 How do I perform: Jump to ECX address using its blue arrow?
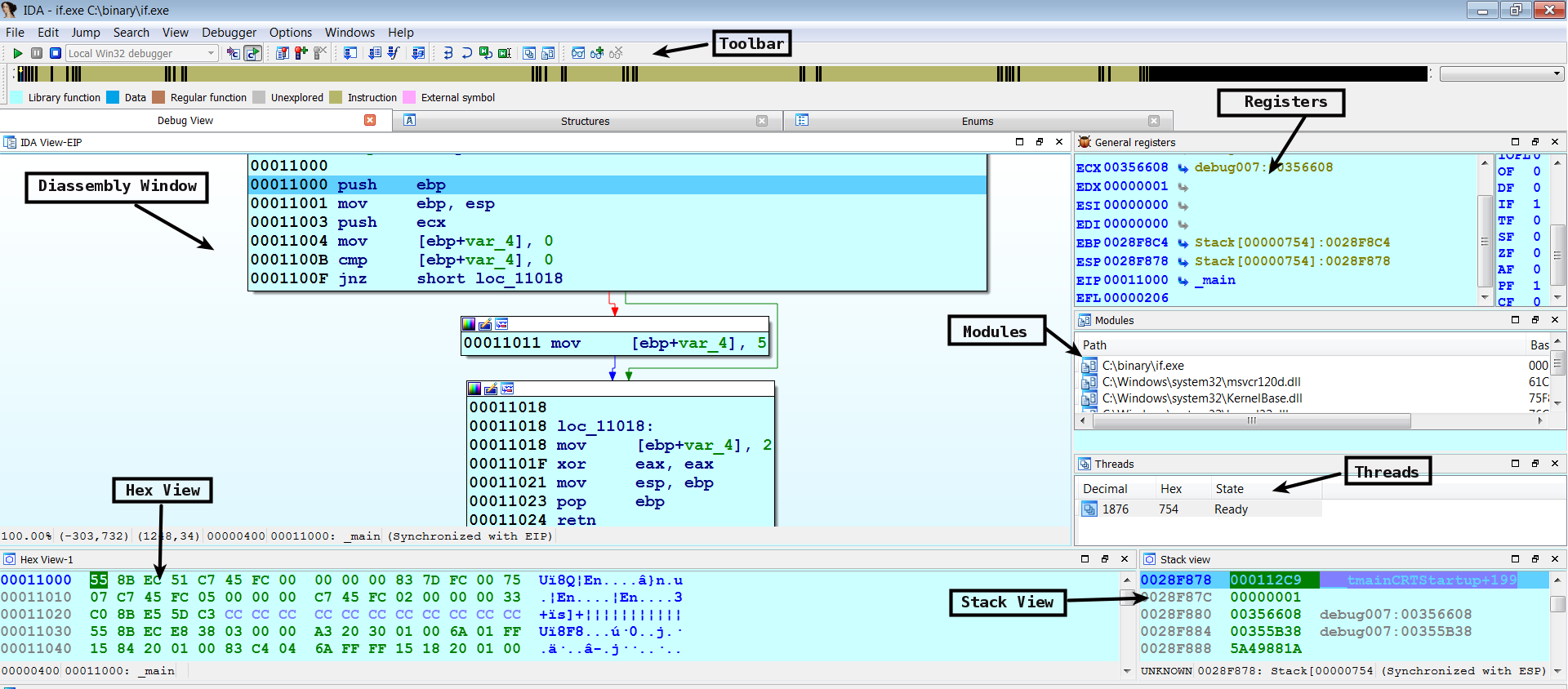click(1183, 168)
